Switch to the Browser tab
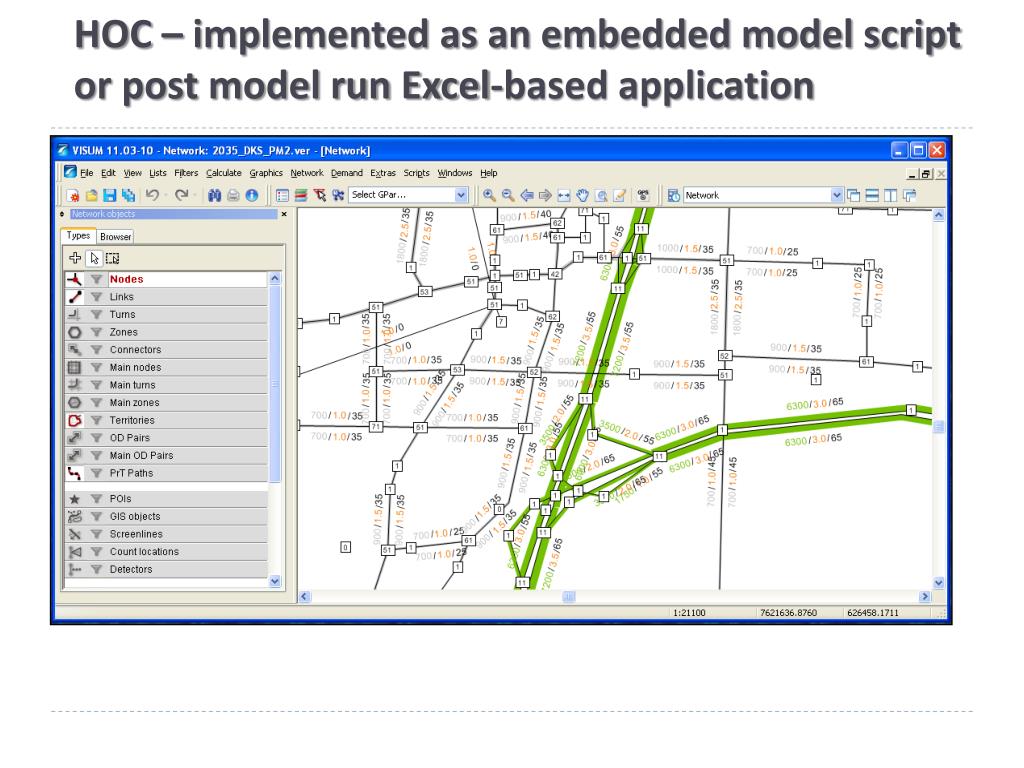The height and width of the screenshot is (768, 1024). coord(116,236)
